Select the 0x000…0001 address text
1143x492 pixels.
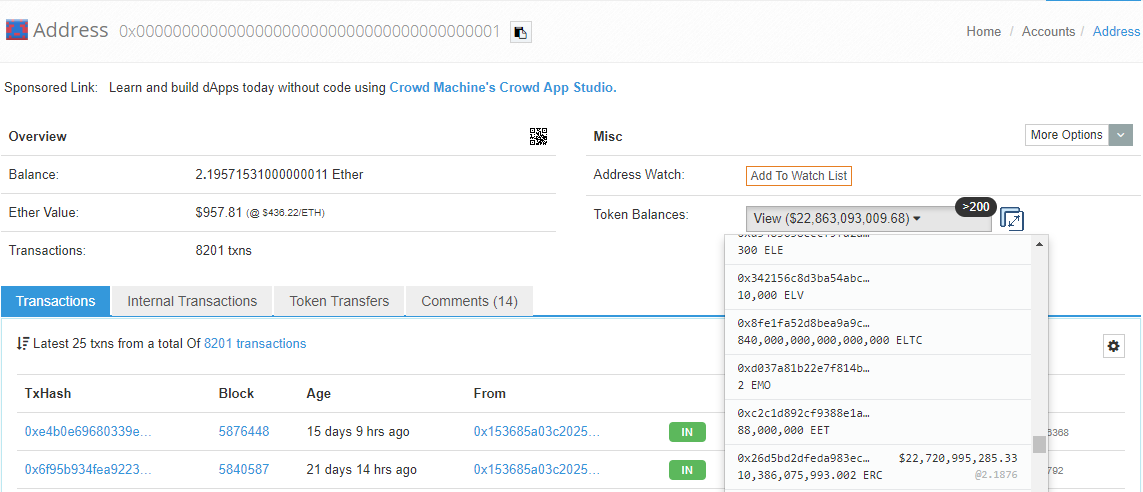310,31
